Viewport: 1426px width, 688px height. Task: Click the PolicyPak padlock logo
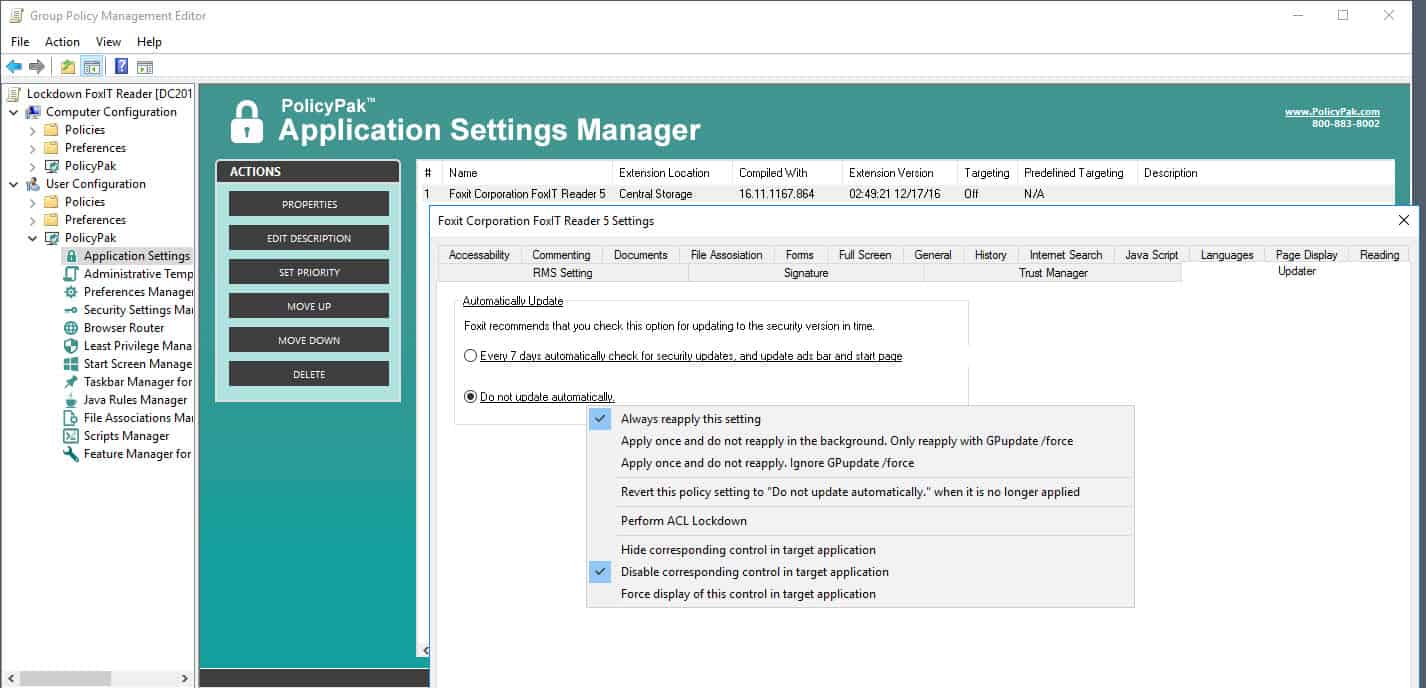(246, 120)
